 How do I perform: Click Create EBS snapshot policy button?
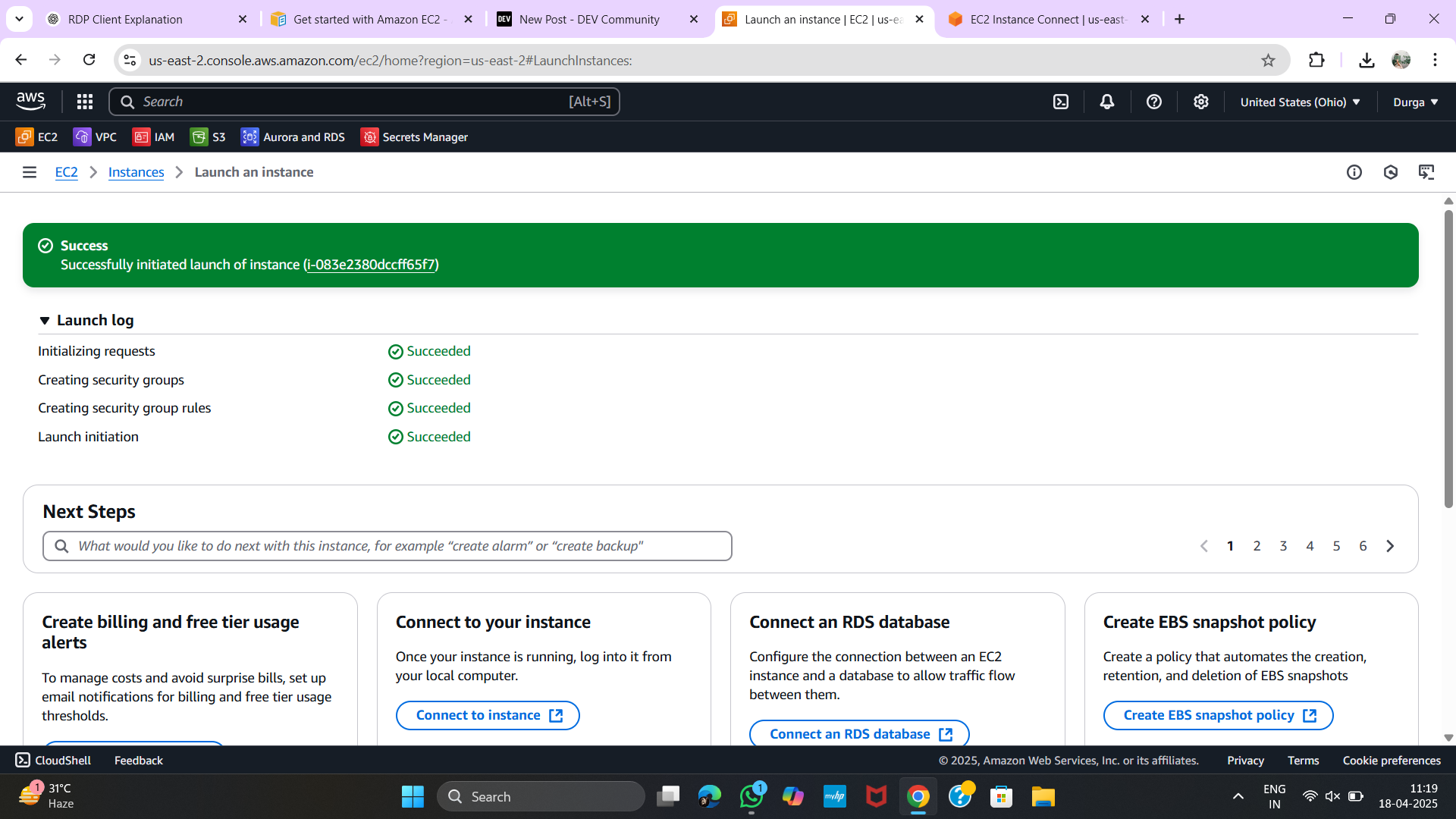point(1218,715)
